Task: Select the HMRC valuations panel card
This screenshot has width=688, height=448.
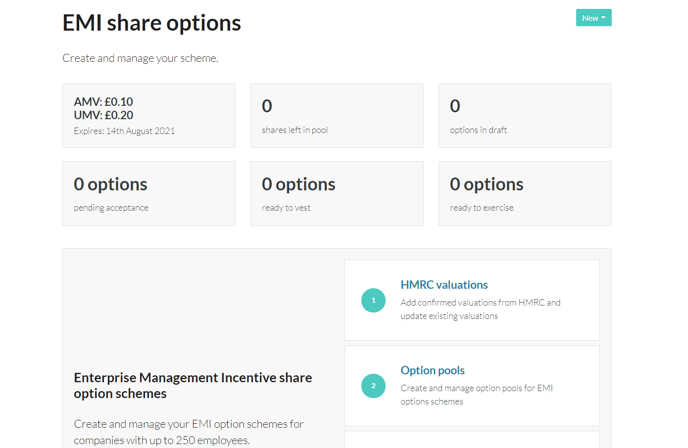Action: click(472, 300)
